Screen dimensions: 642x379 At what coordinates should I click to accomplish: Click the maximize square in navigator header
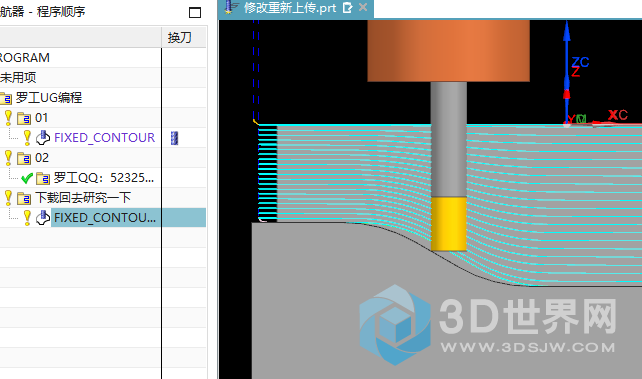195,13
